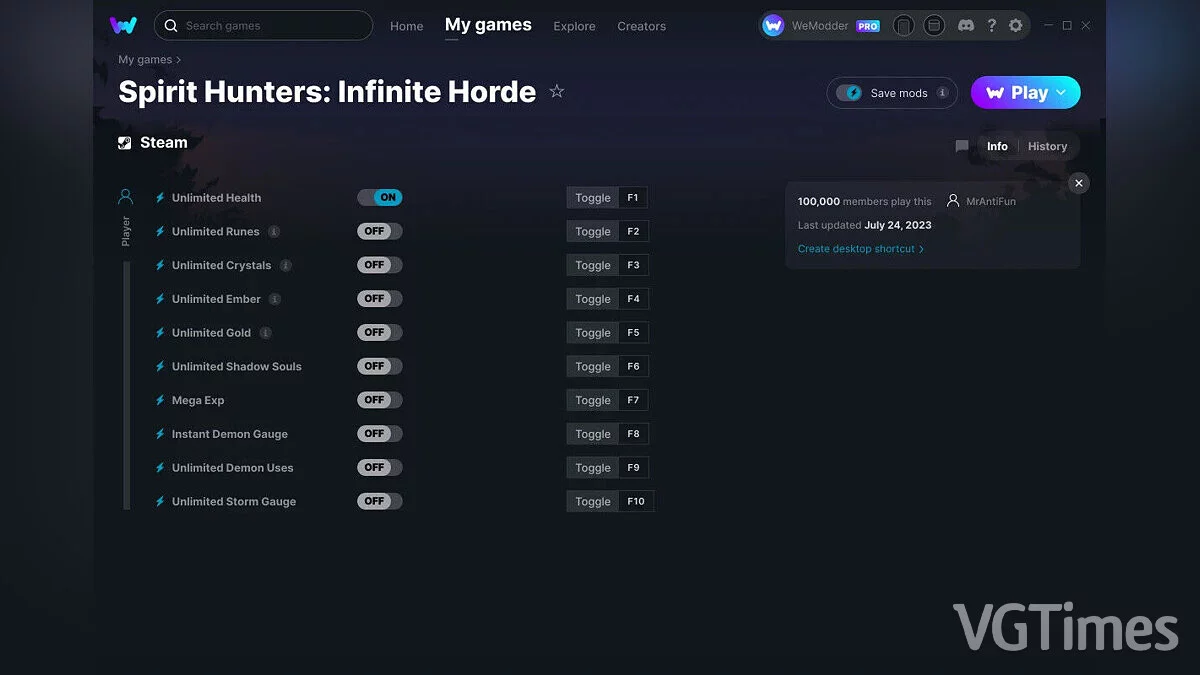
Task: Show info for Unlimited Ember
Action: 275,299
